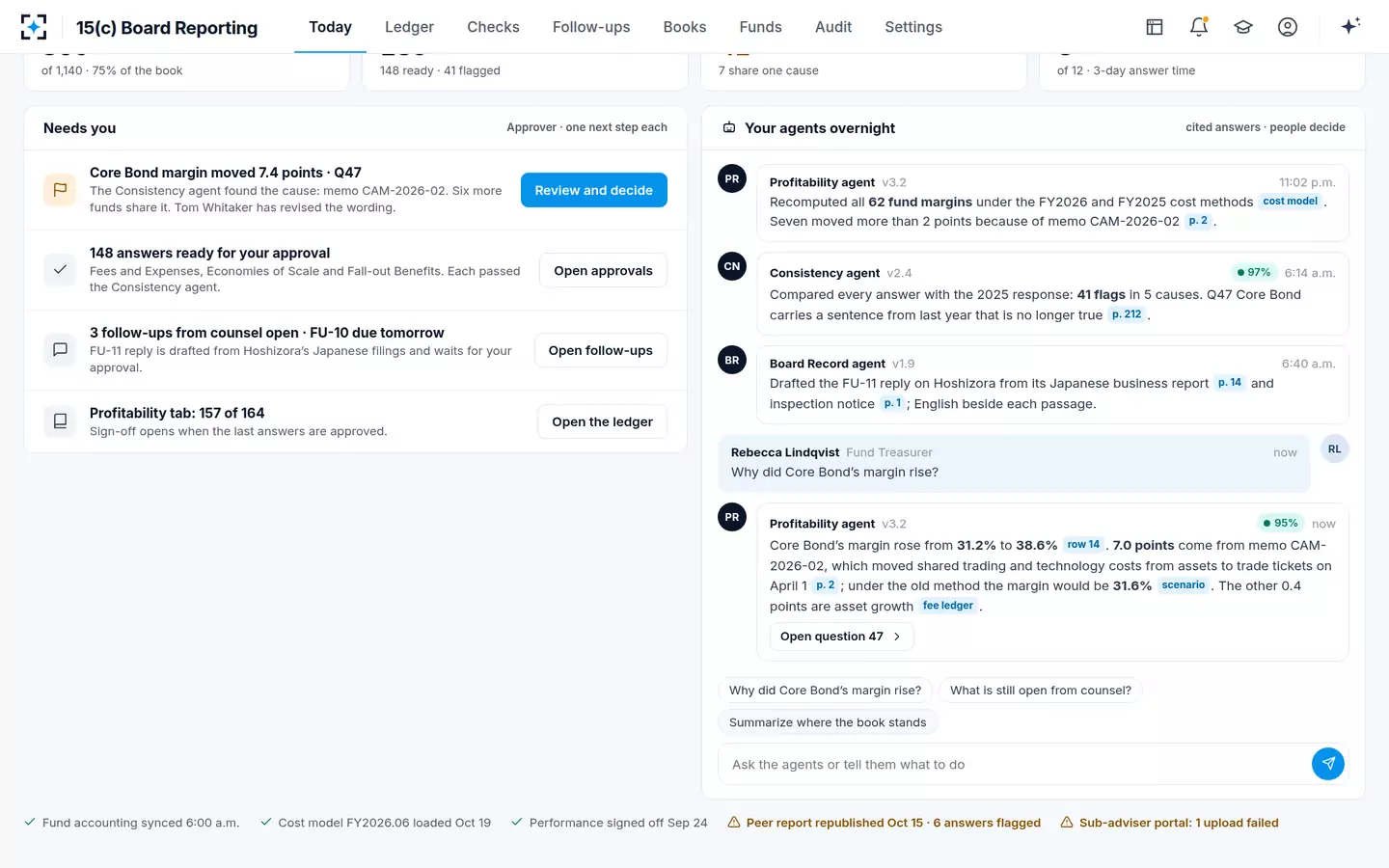
Task: Open the layout panel icon
Action: (1155, 27)
